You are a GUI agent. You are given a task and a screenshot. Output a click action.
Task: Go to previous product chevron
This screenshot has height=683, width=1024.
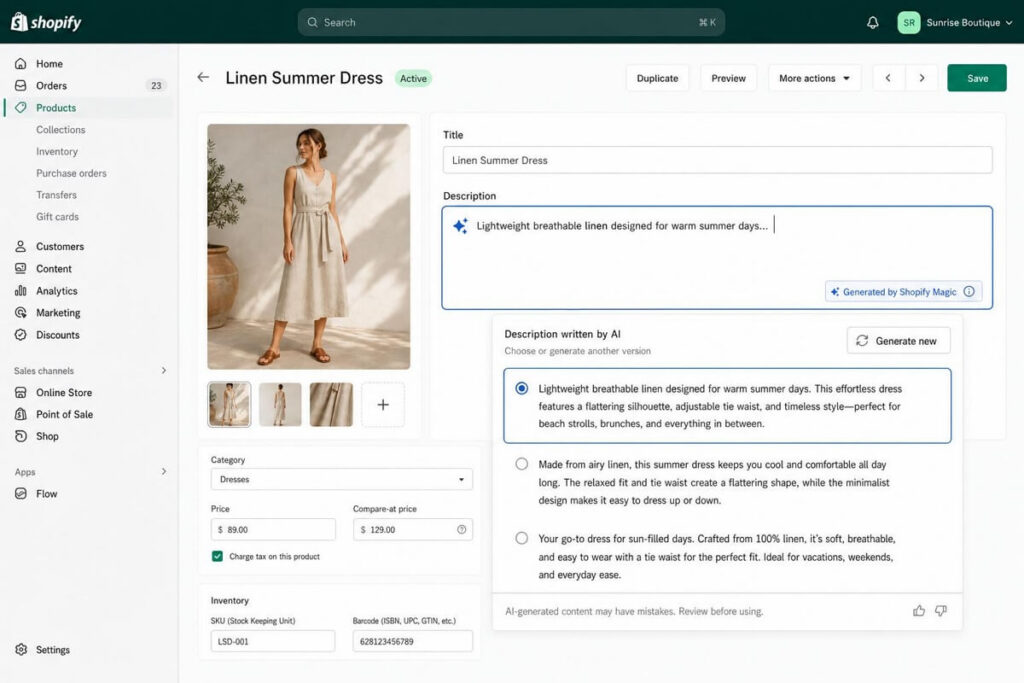click(888, 78)
